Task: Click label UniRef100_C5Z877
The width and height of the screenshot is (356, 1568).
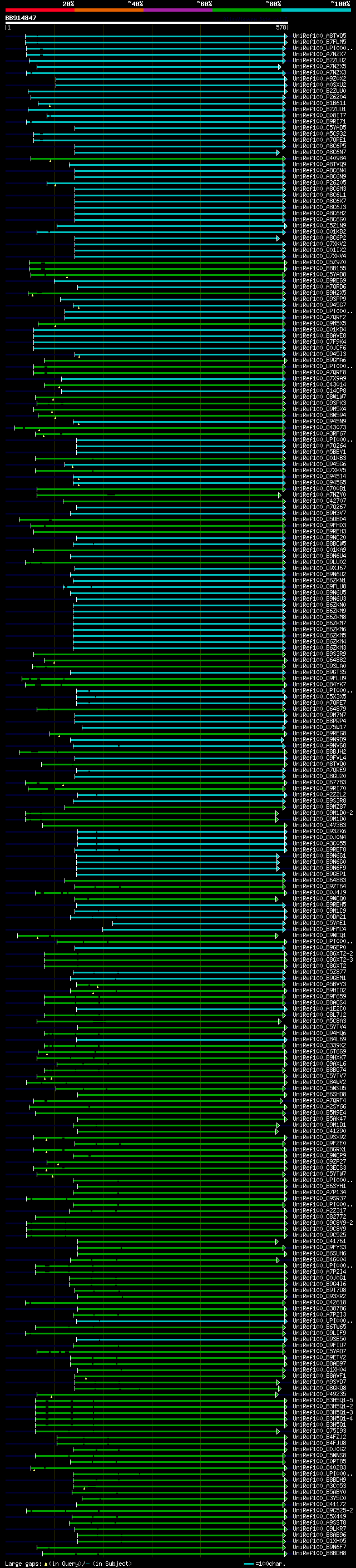Action: (x=319, y=972)
